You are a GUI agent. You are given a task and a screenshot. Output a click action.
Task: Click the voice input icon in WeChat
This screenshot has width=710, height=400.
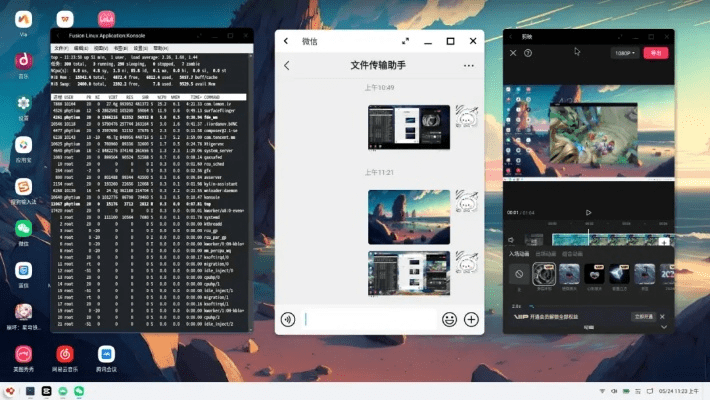click(288, 320)
